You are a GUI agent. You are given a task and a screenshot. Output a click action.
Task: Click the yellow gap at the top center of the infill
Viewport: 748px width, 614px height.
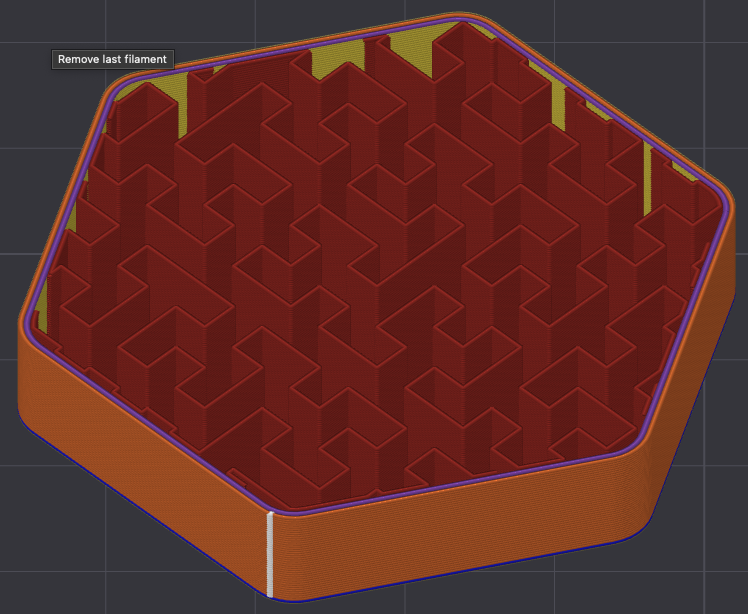pyautogui.click(x=338, y=56)
